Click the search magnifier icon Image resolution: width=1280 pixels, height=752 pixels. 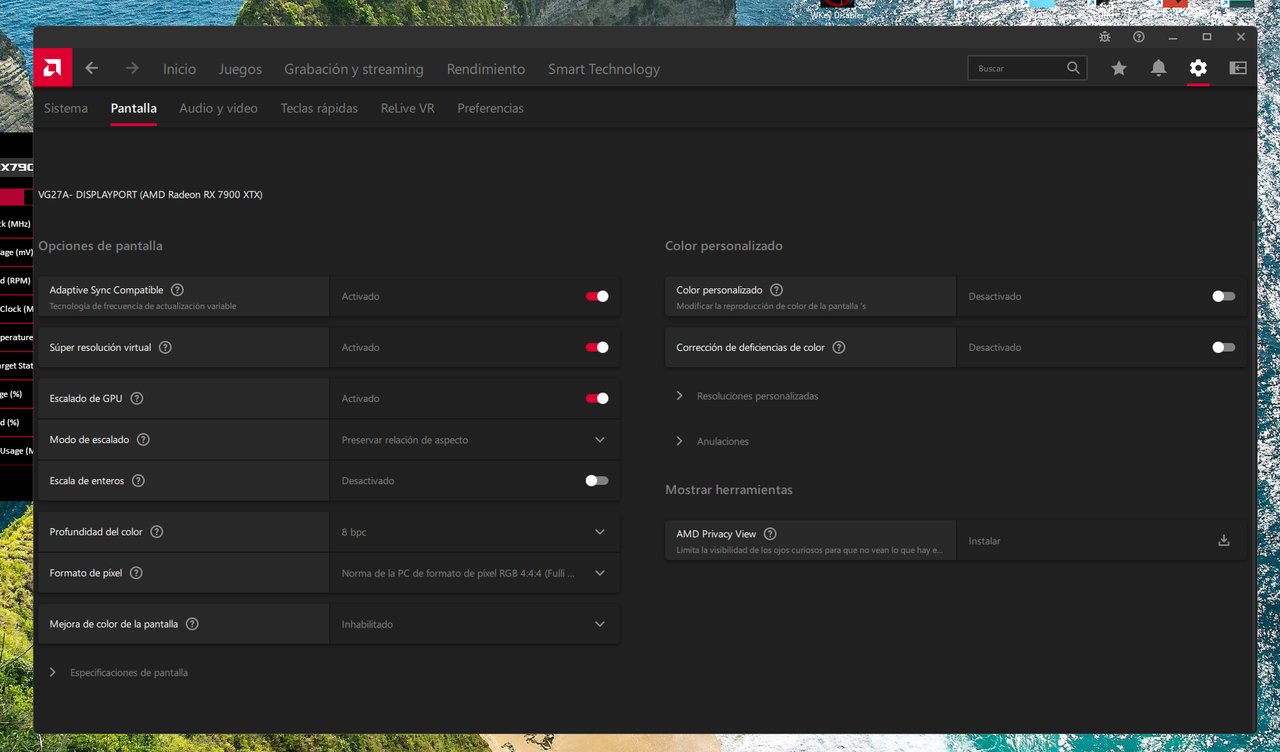click(x=1073, y=68)
